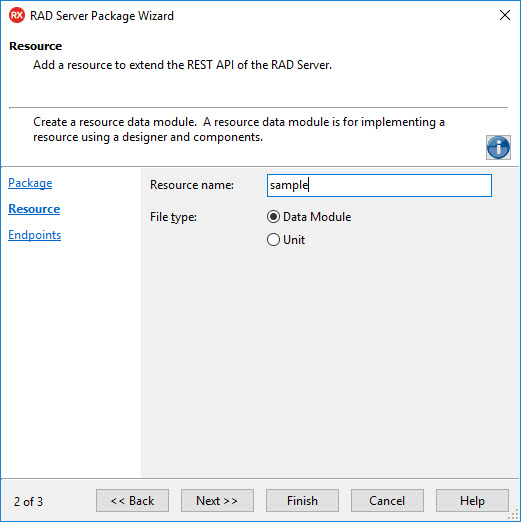The width and height of the screenshot is (521, 522).
Task: Click the bold Resource heading text
Action: 35,46
